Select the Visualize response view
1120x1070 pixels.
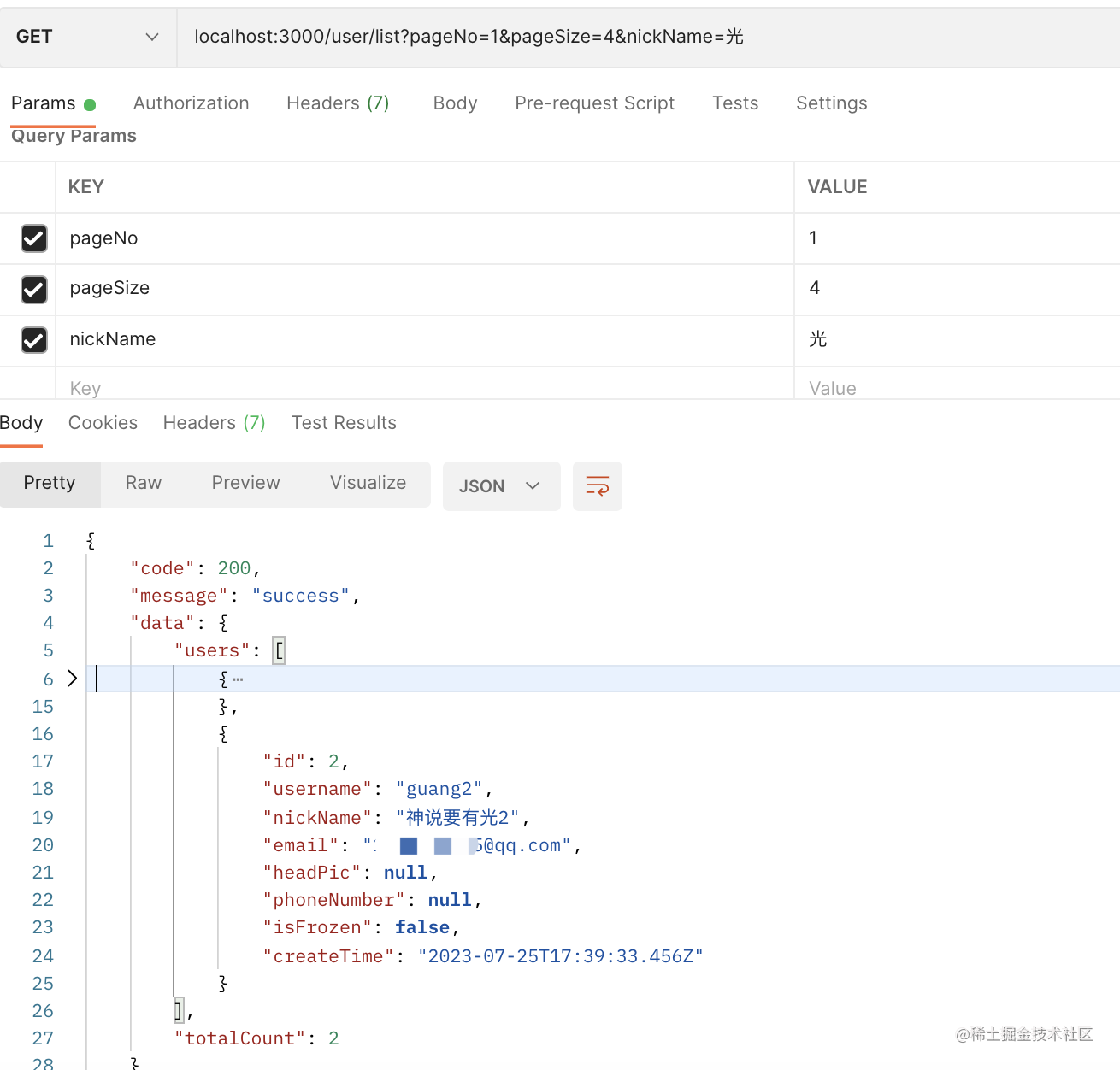click(x=368, y=483)
